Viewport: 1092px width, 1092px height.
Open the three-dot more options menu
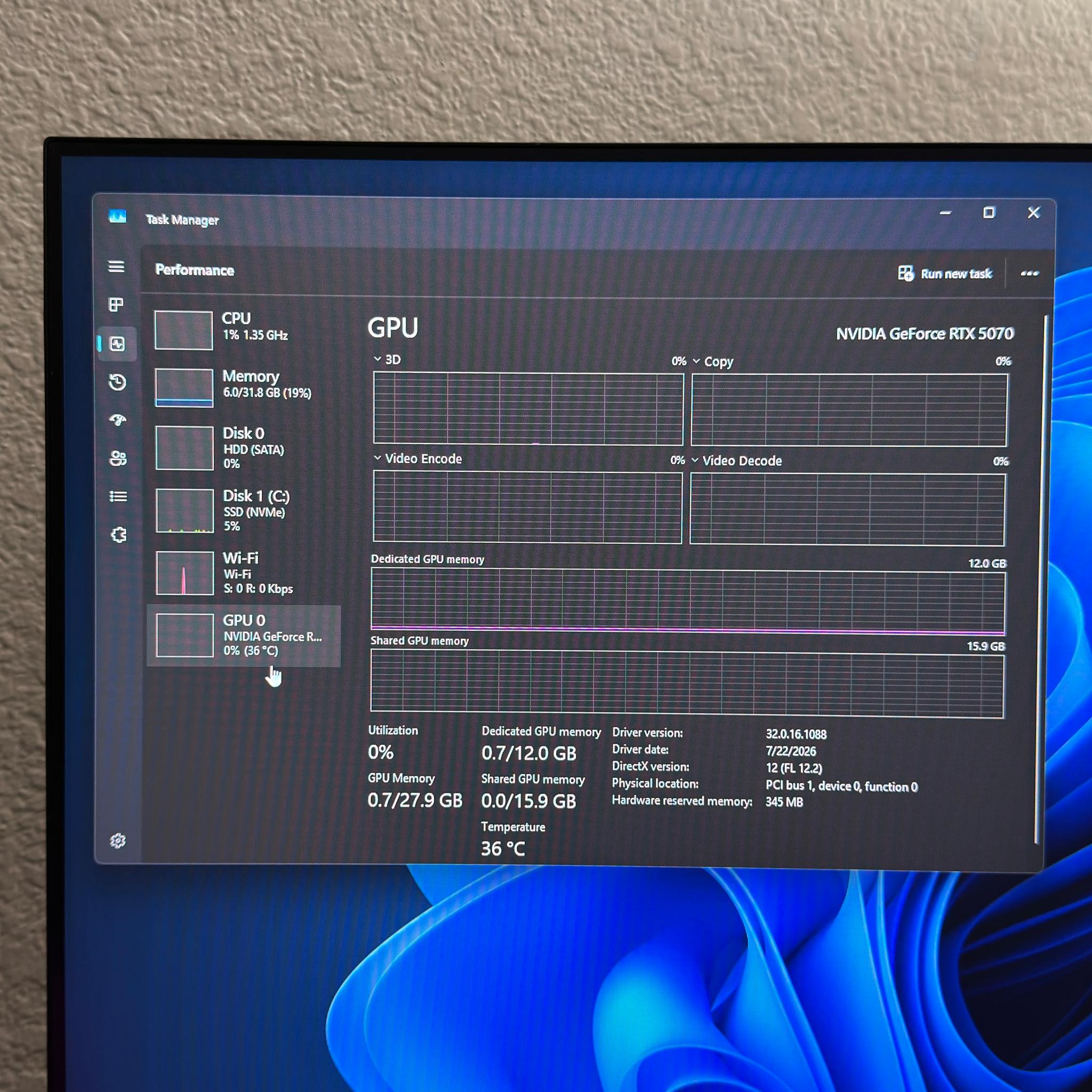1029,274
